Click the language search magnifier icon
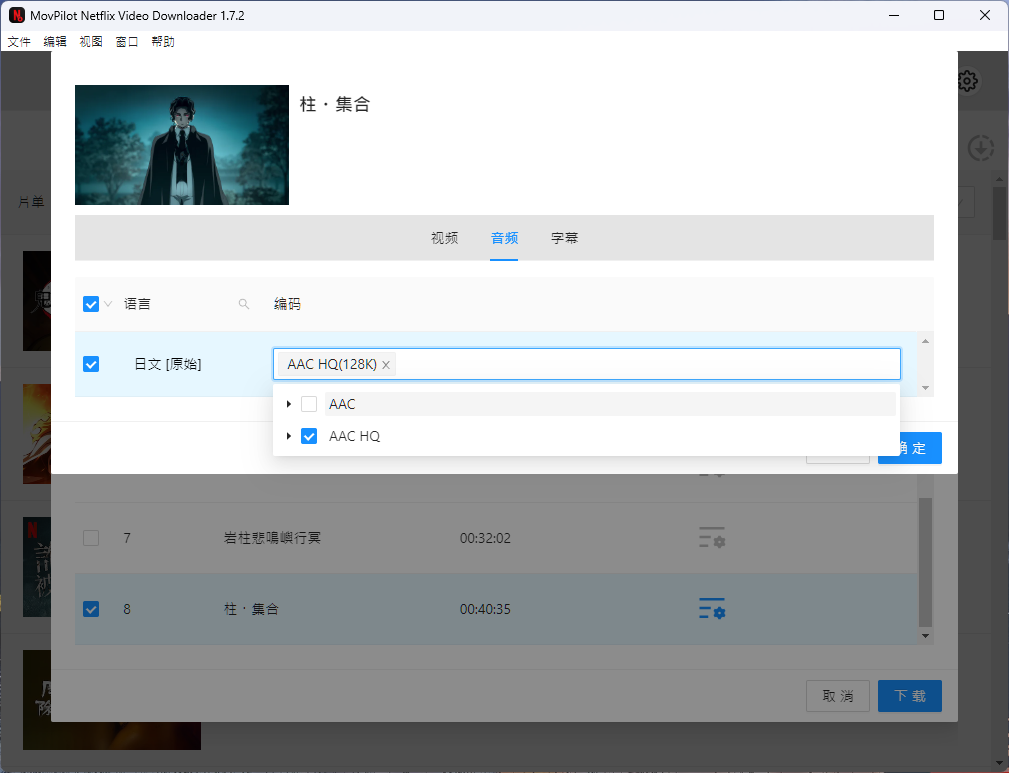 (x=244, y=304)
